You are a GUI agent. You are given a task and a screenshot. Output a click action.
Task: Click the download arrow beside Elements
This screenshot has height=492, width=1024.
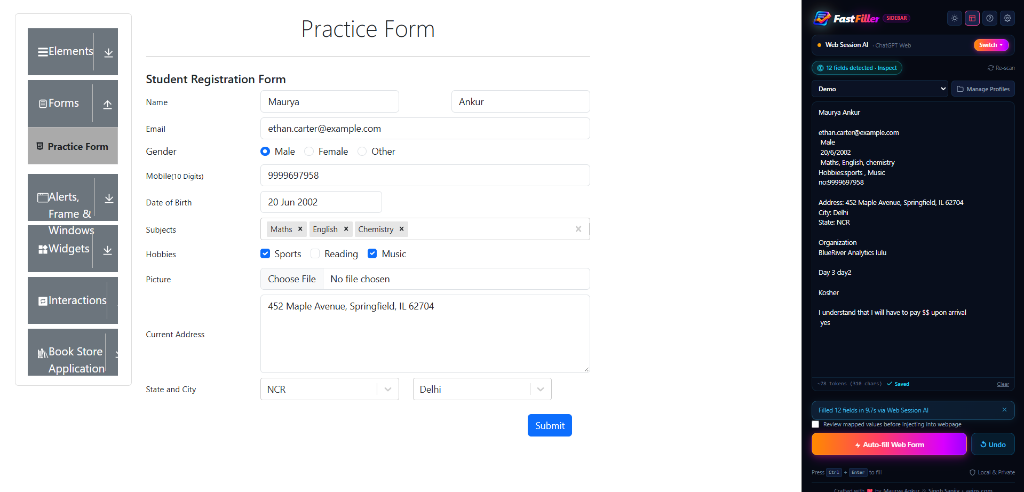point(108,52)
